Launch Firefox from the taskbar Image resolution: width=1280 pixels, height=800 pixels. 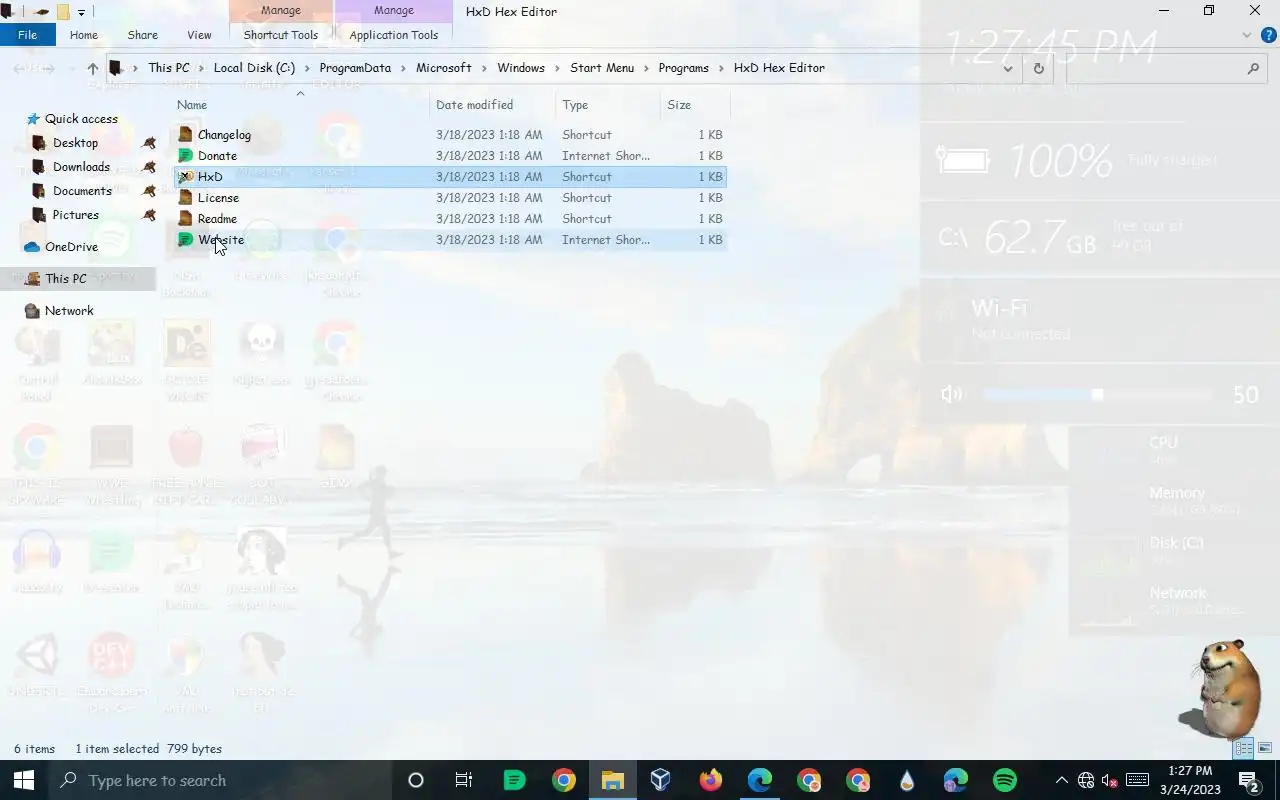point(711,781)
